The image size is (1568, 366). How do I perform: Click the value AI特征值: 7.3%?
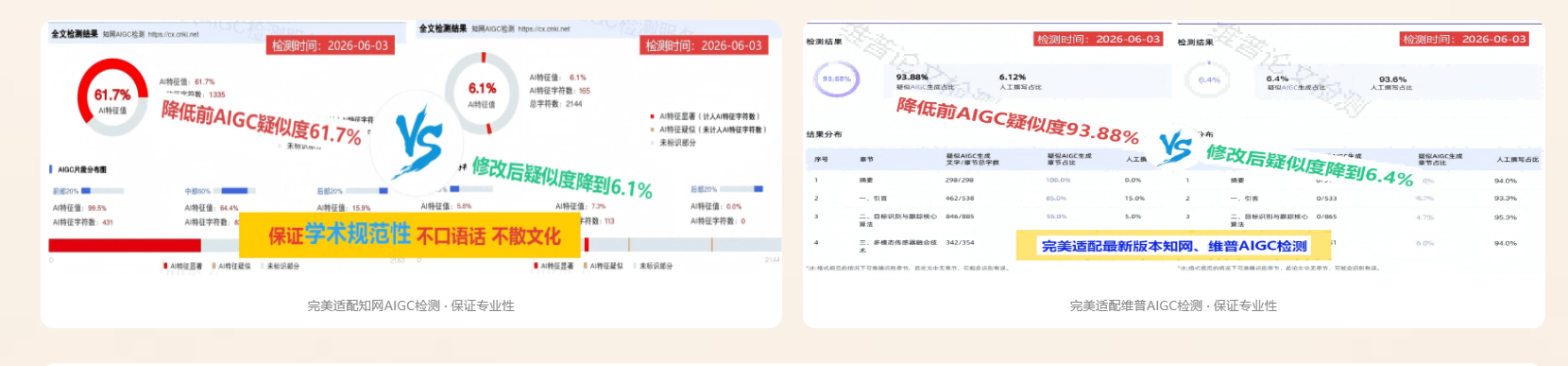[581, 206]
